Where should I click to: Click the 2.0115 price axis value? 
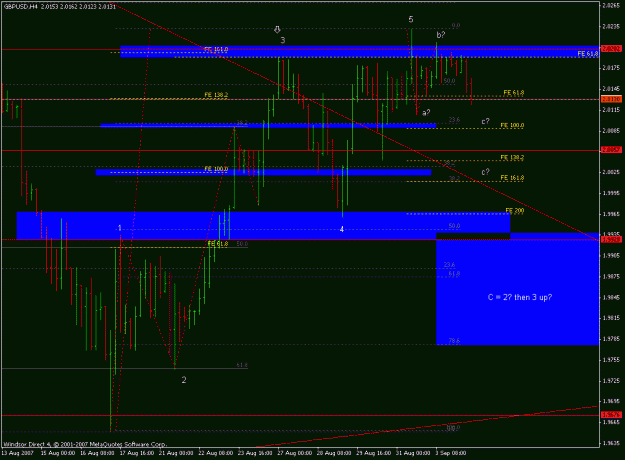tap(611, 110)
